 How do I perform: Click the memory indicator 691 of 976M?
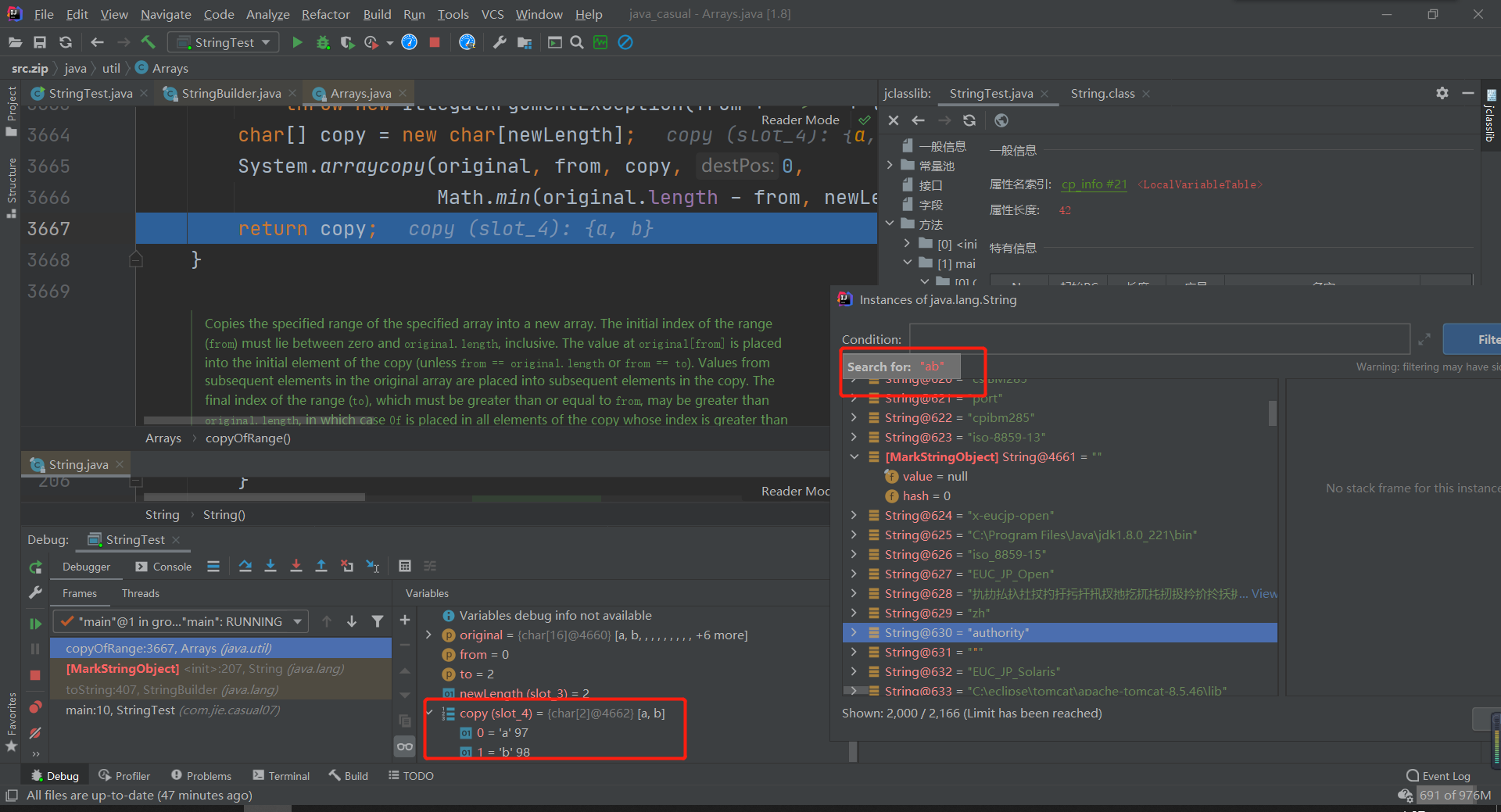point(1456,795)
